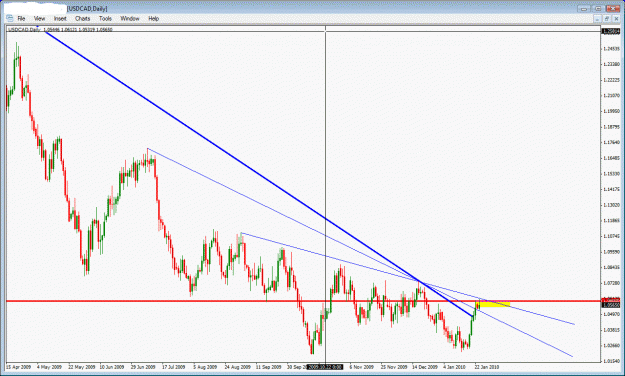Click the USDCAD,Daily title text
The height and width of the screenshot is (376, 625).
click(x=87, y=9)
